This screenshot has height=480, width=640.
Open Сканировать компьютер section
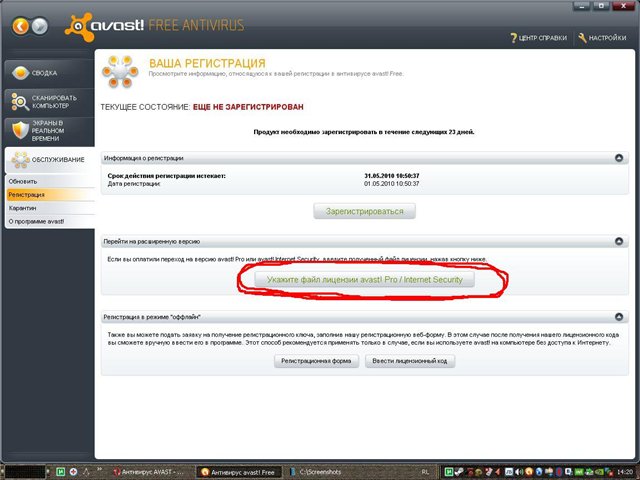49,102
